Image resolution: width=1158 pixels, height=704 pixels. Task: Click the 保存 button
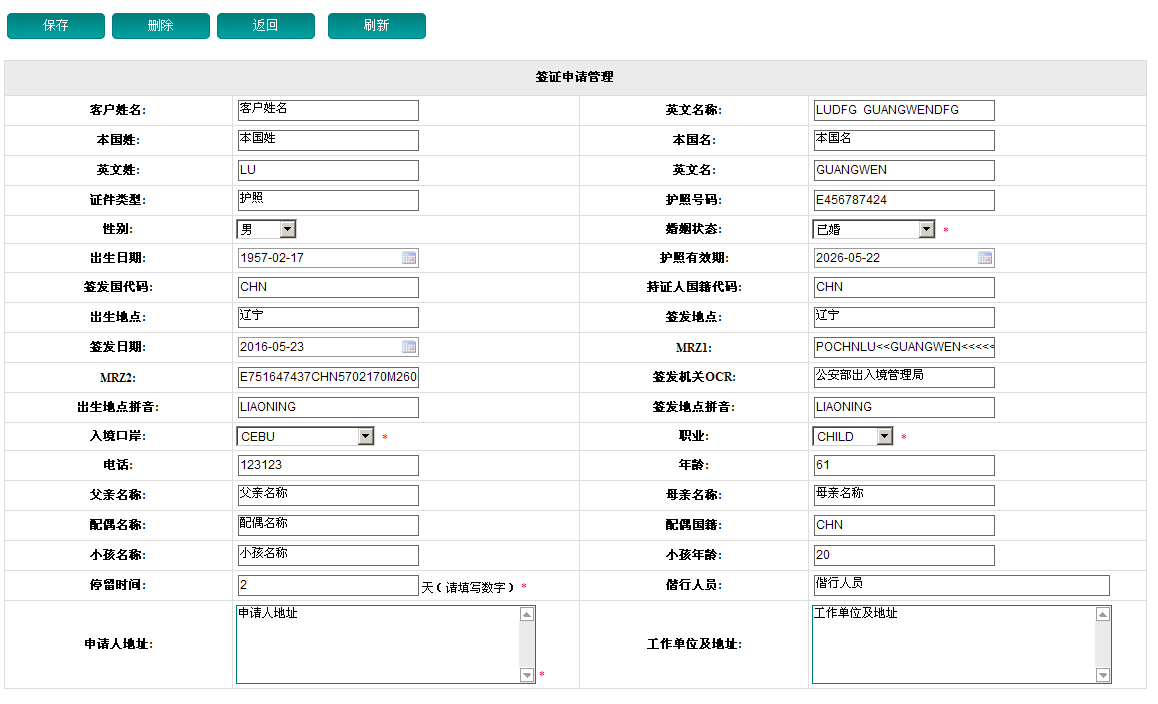click(x=56, y=26)
